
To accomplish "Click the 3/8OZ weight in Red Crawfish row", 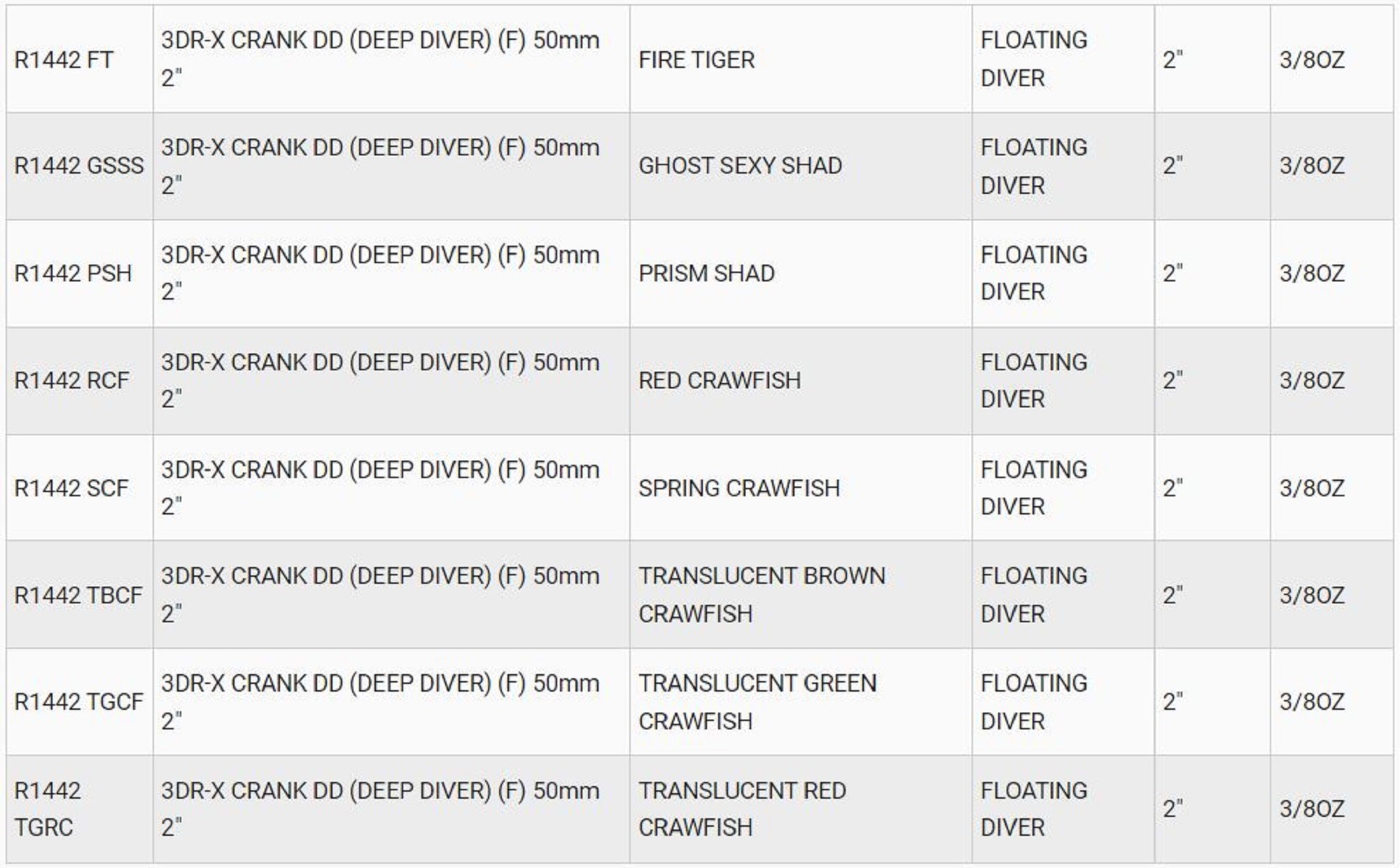I will coord(1312,380).
